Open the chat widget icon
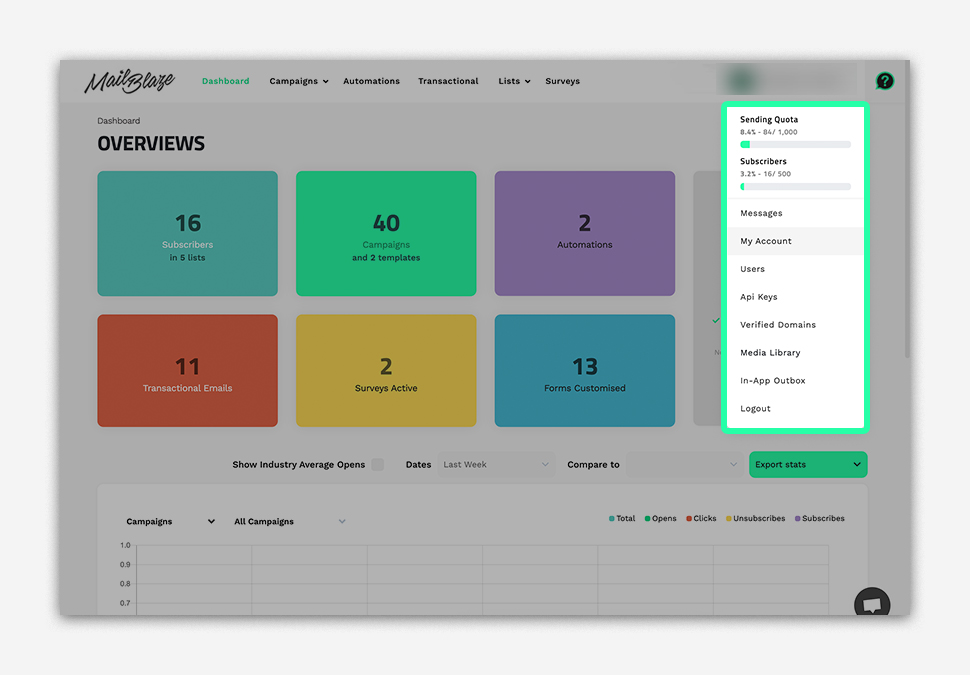 (x=872, y=604)
